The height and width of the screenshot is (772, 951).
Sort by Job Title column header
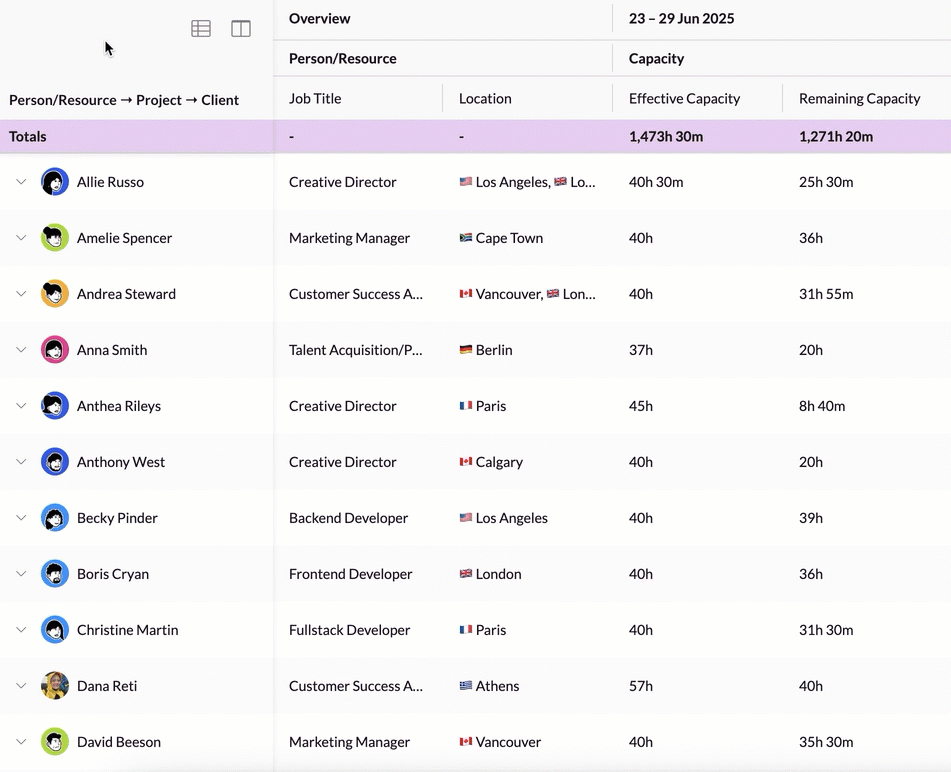click(315, 98)
